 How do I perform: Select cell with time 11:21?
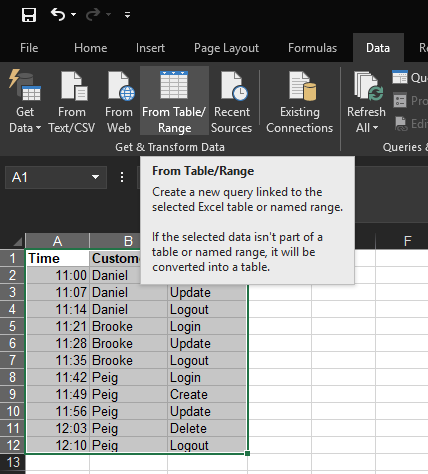57,326
